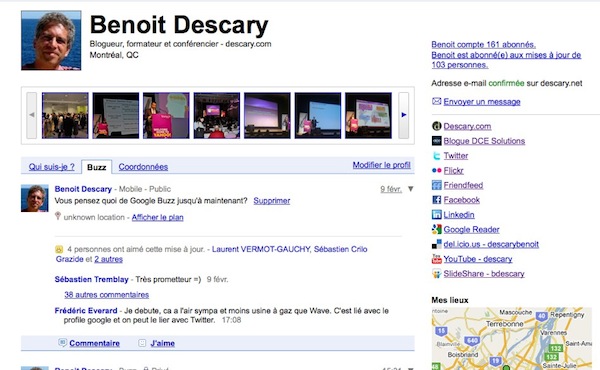This screenshot has width=600, height=370.
Task: Click Envoyer un message link
Action: (x=482, y=102)
